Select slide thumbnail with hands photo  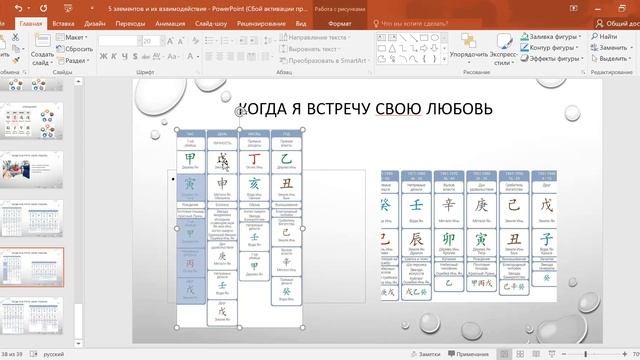coord(32,169)
